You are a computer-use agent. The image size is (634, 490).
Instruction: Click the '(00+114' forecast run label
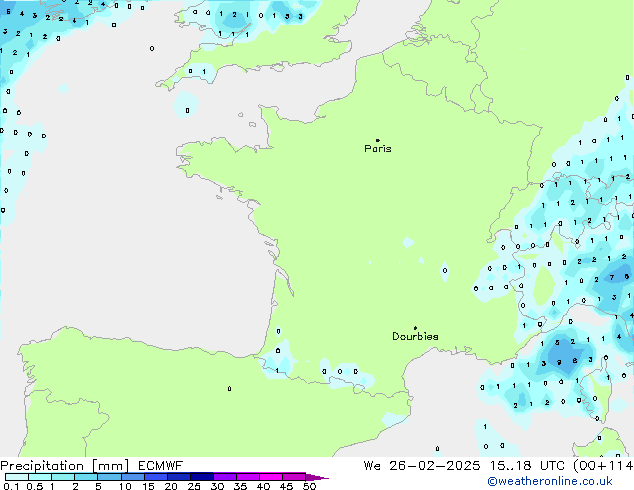pos(603,466)
